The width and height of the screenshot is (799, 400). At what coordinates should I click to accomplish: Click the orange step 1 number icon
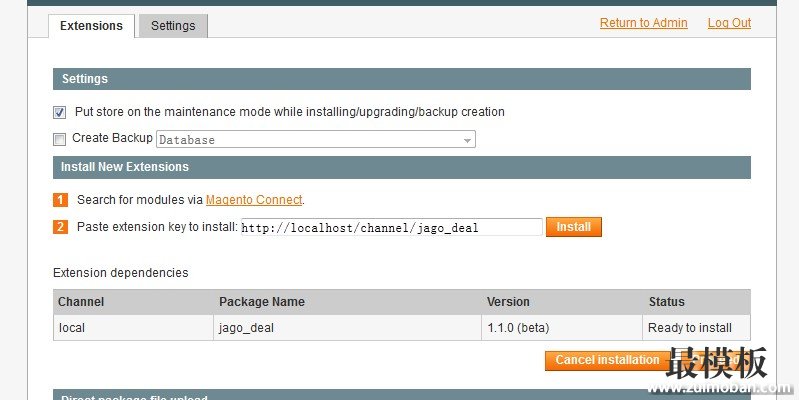click(60, 200)
